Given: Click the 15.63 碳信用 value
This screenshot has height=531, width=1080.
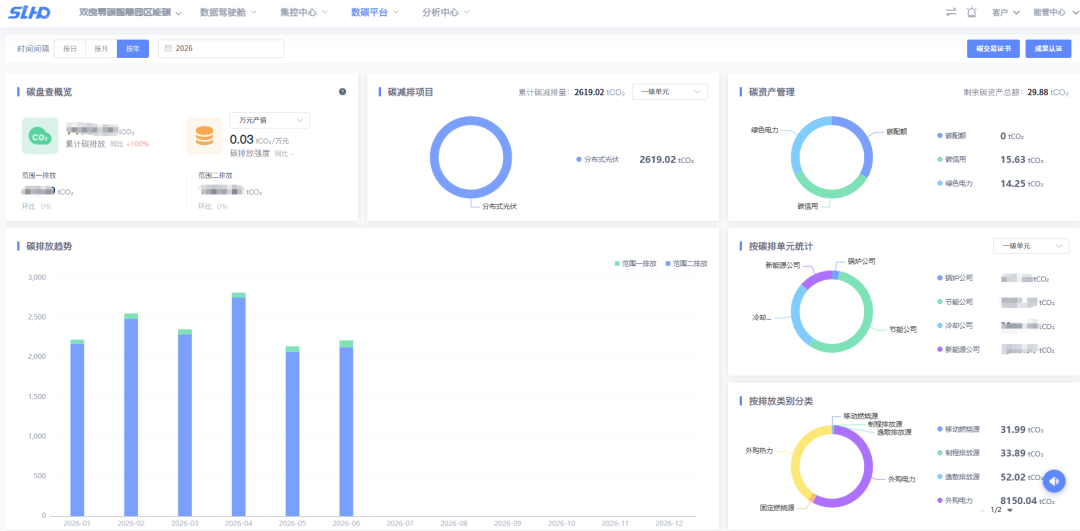Looking at the screenshot, I should point(1012,160).
